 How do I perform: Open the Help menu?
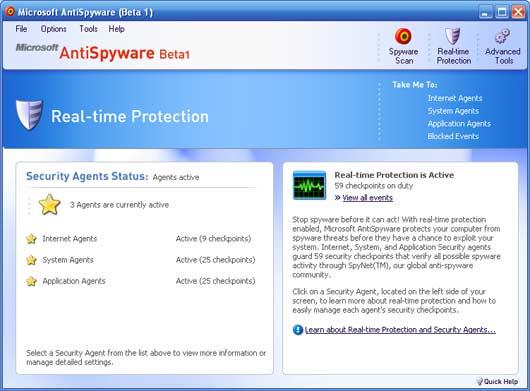click(x=116, y=29)
